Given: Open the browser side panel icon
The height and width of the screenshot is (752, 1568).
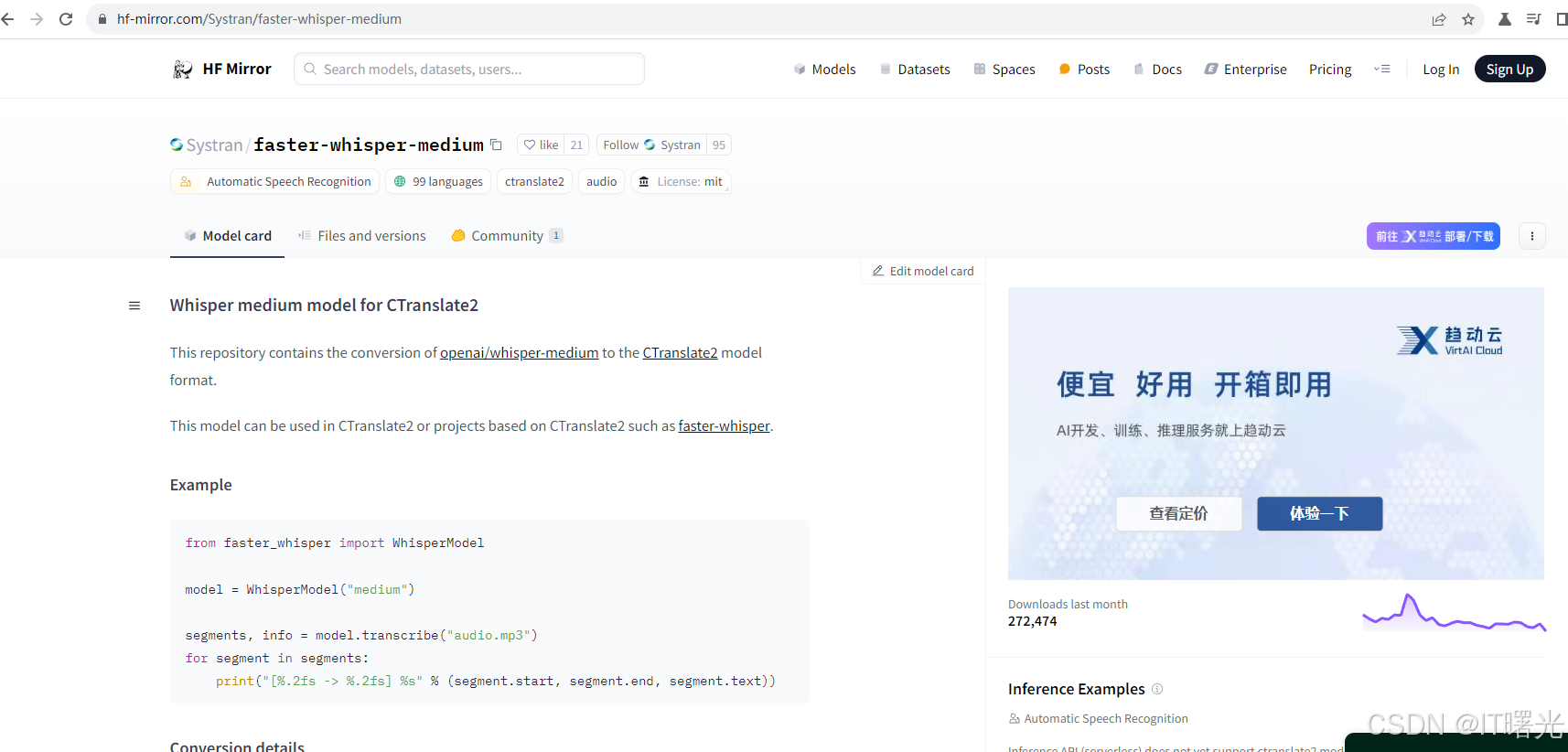Looking at the screenshot, I should click(1561, 19).
